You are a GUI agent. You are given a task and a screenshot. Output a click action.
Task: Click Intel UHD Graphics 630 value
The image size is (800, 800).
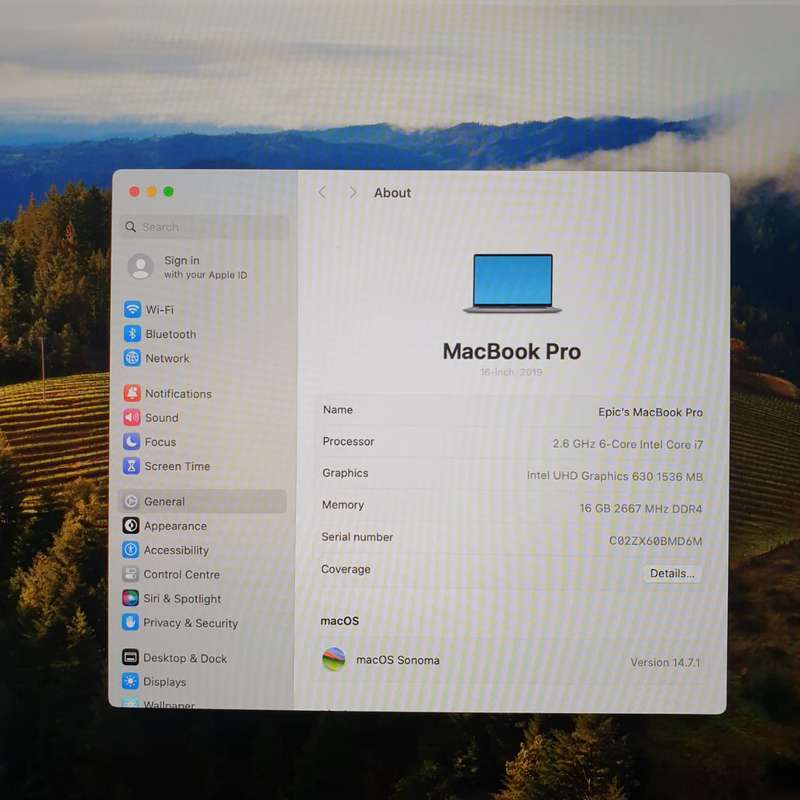[x=615, y=476]
